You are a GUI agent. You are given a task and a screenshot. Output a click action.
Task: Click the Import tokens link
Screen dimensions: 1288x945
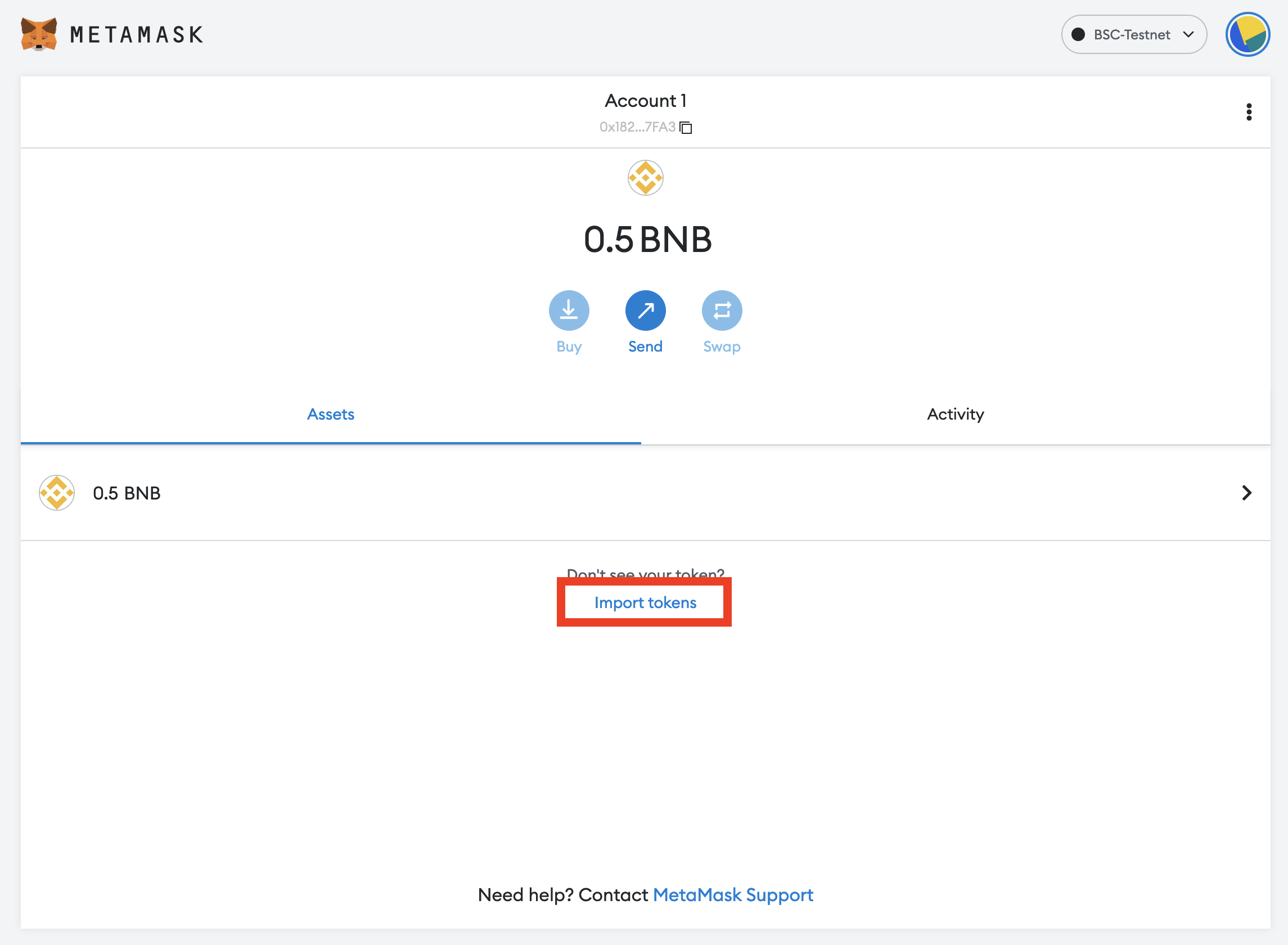[645, 602]
